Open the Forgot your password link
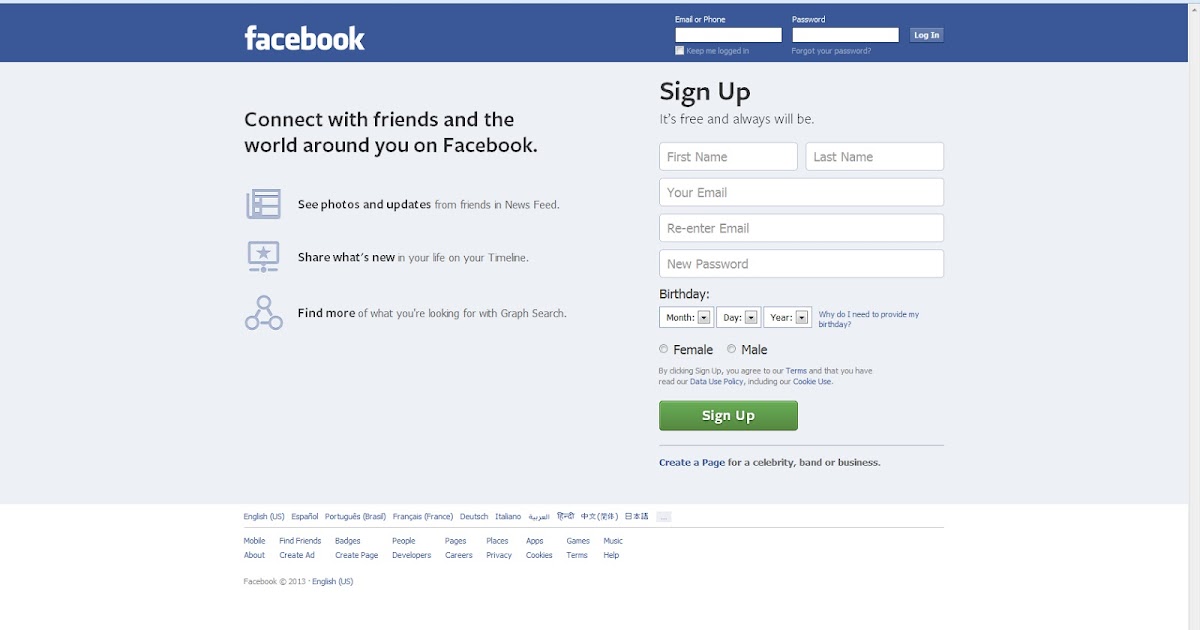 (x=831, y=51)
